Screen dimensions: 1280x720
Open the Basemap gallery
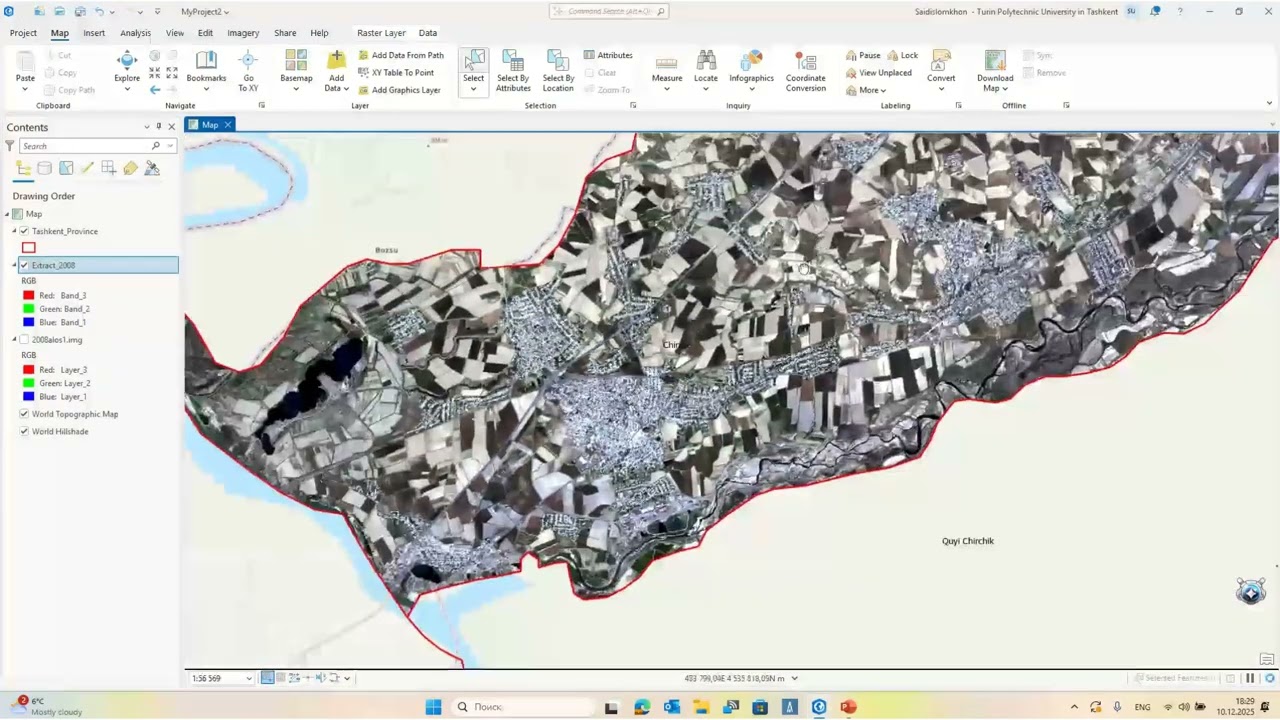tap(296, 70)
